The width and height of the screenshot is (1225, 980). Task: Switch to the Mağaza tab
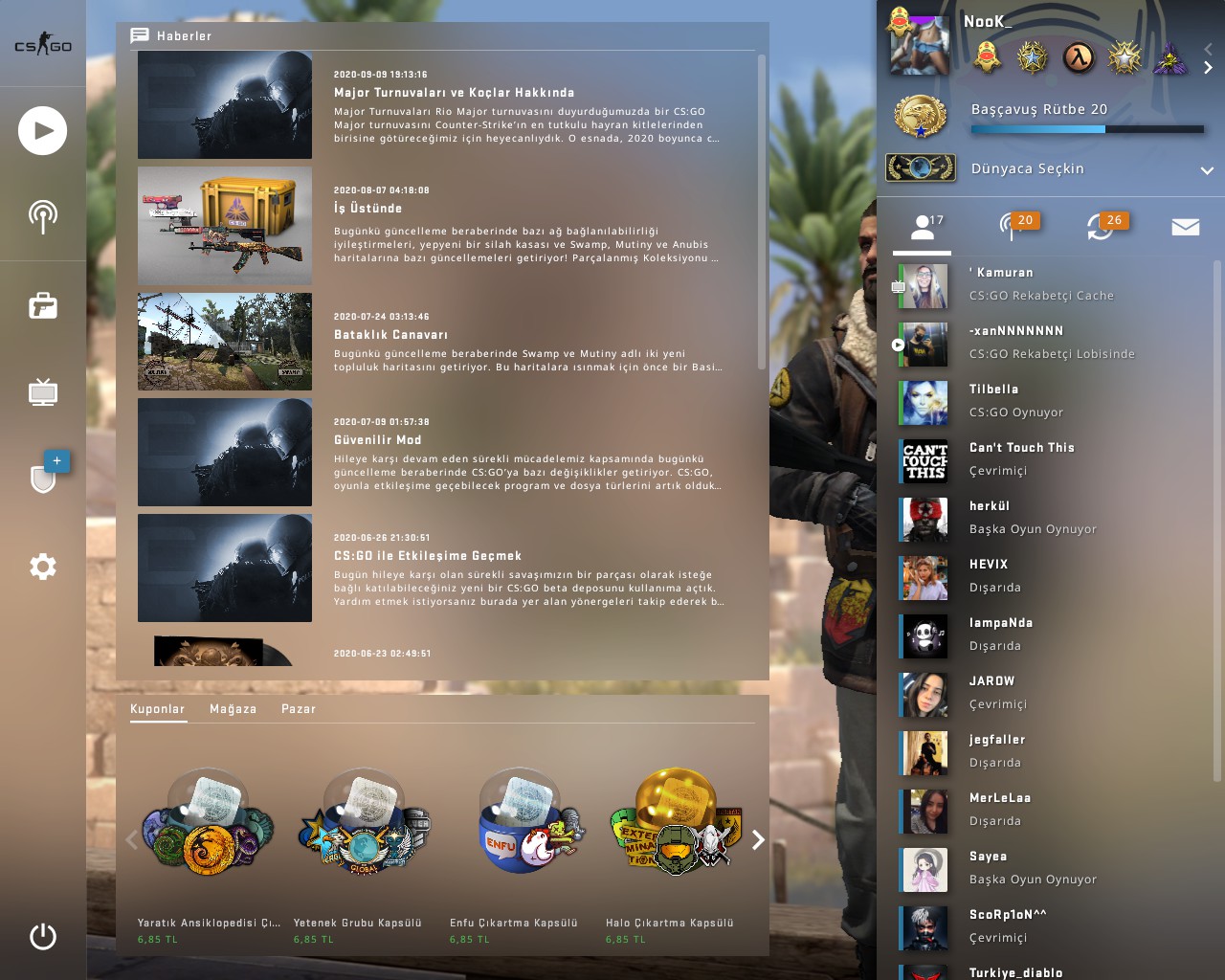coord(234,709)
